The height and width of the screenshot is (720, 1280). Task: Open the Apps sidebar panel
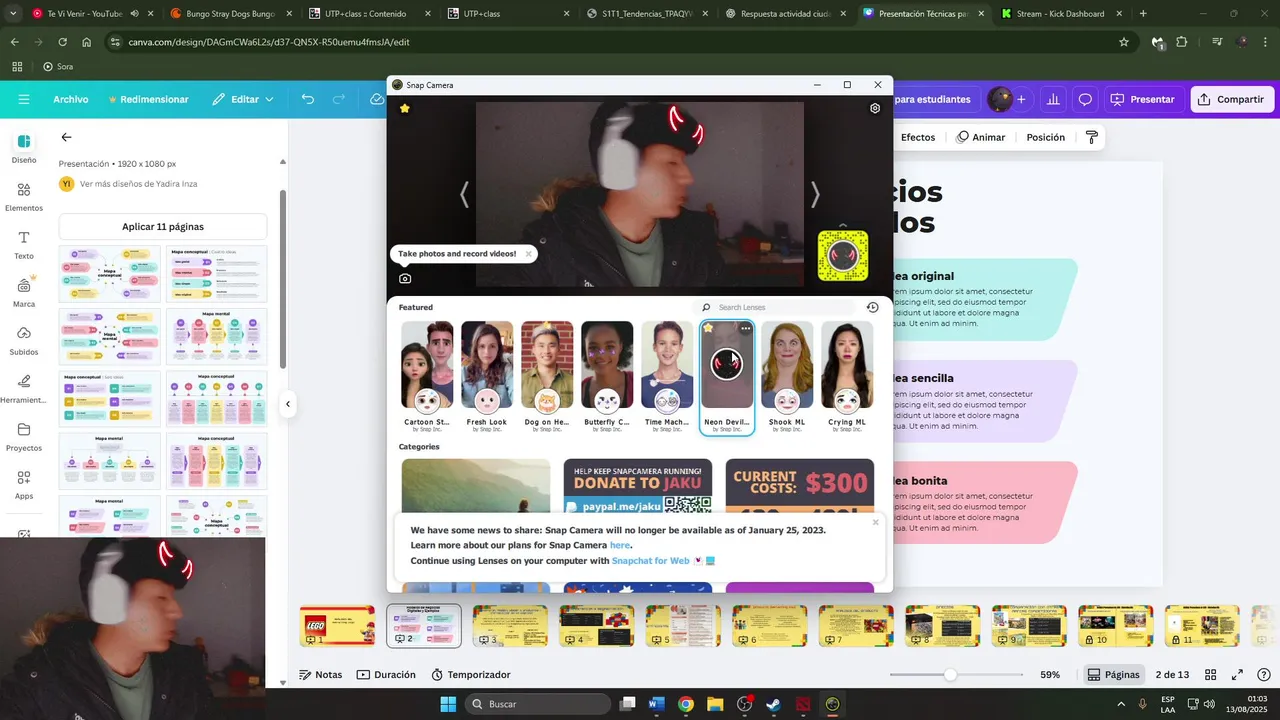tap(24, 485)
